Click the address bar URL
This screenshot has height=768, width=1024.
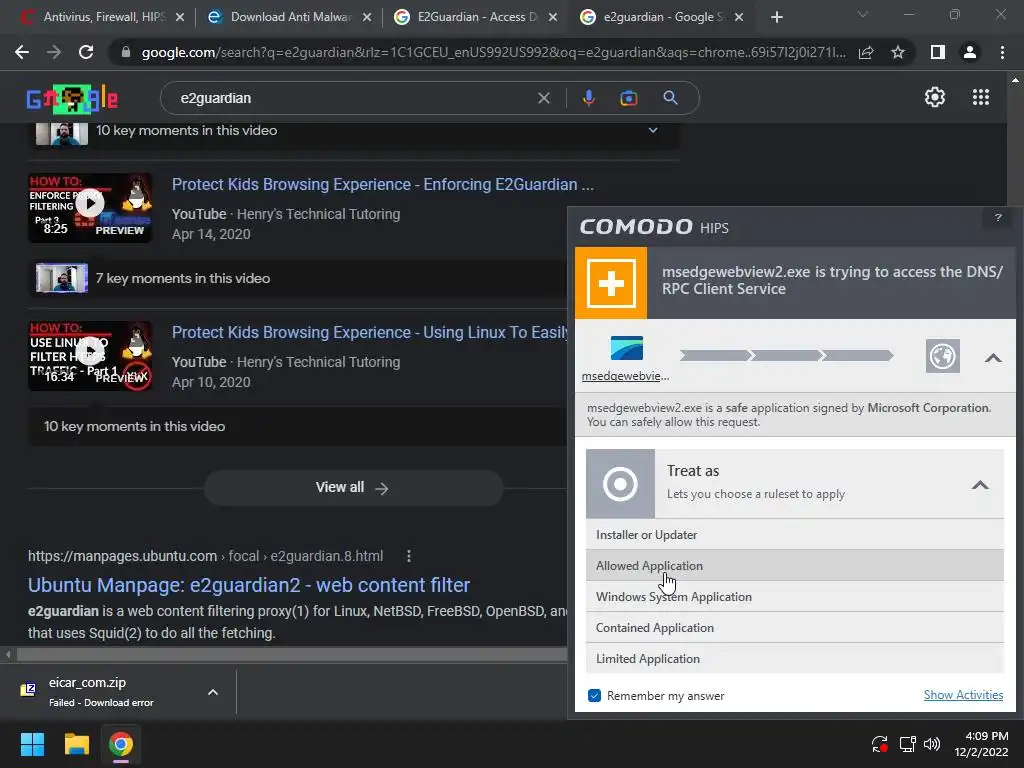[x=493, y=52]
